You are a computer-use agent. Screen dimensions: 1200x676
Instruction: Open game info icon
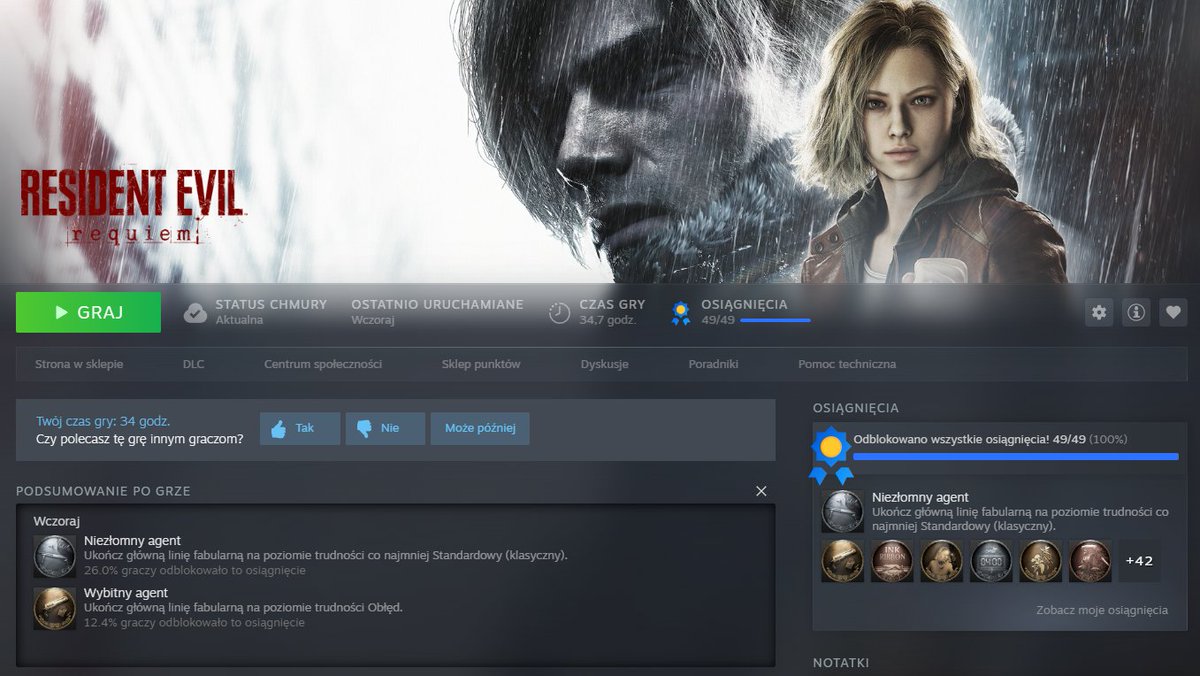1136,312
